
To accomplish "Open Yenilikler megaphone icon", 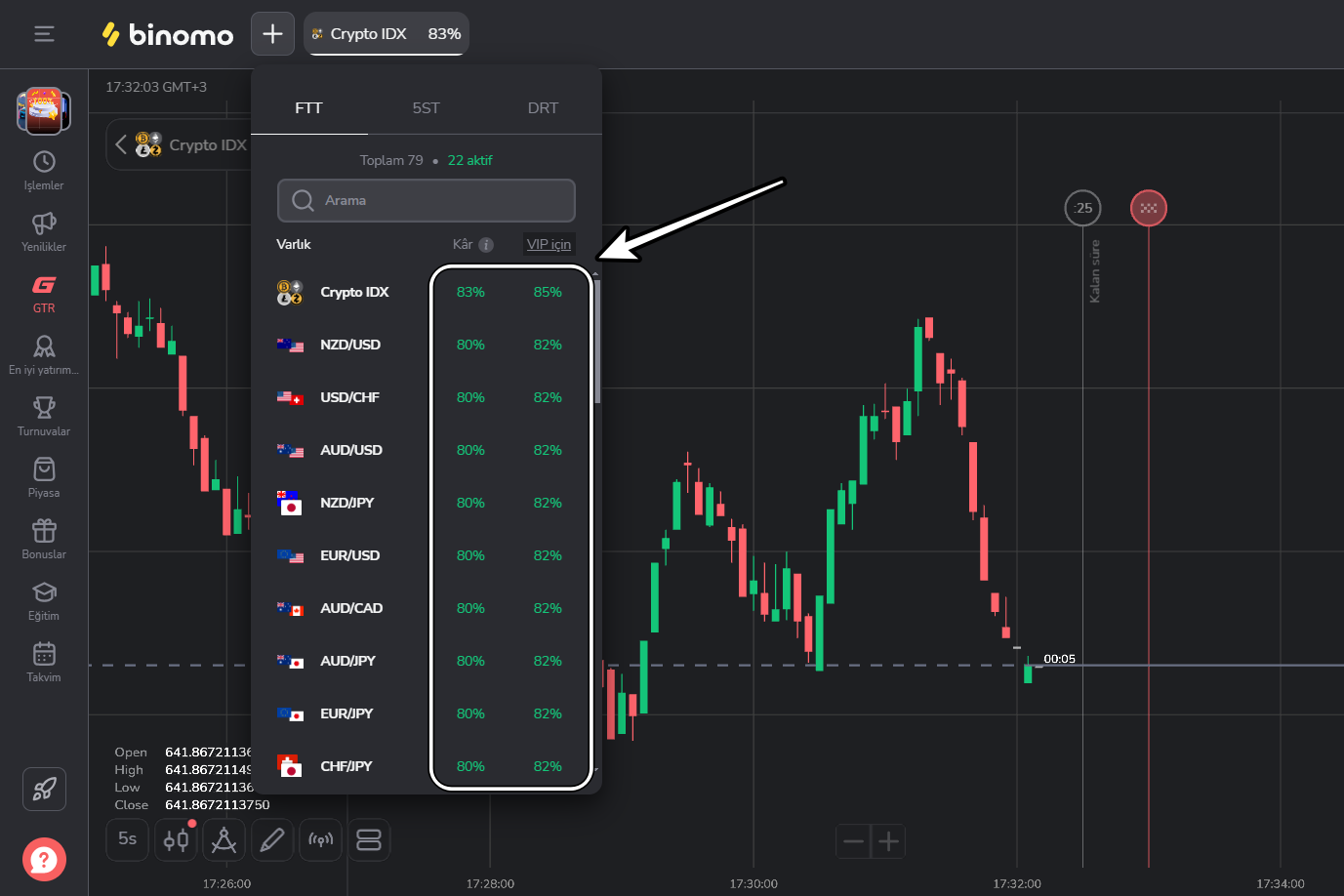I will click(44, 224).
